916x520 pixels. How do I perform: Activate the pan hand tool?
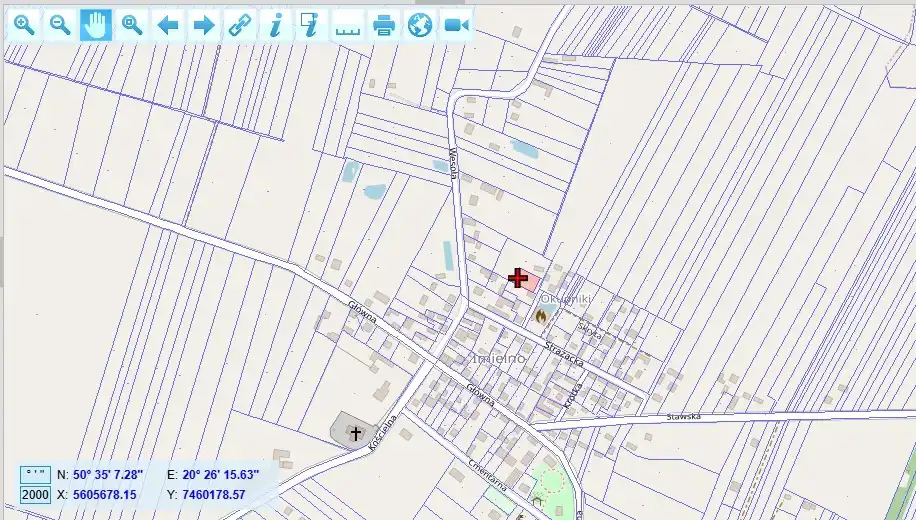pos(96,25)
